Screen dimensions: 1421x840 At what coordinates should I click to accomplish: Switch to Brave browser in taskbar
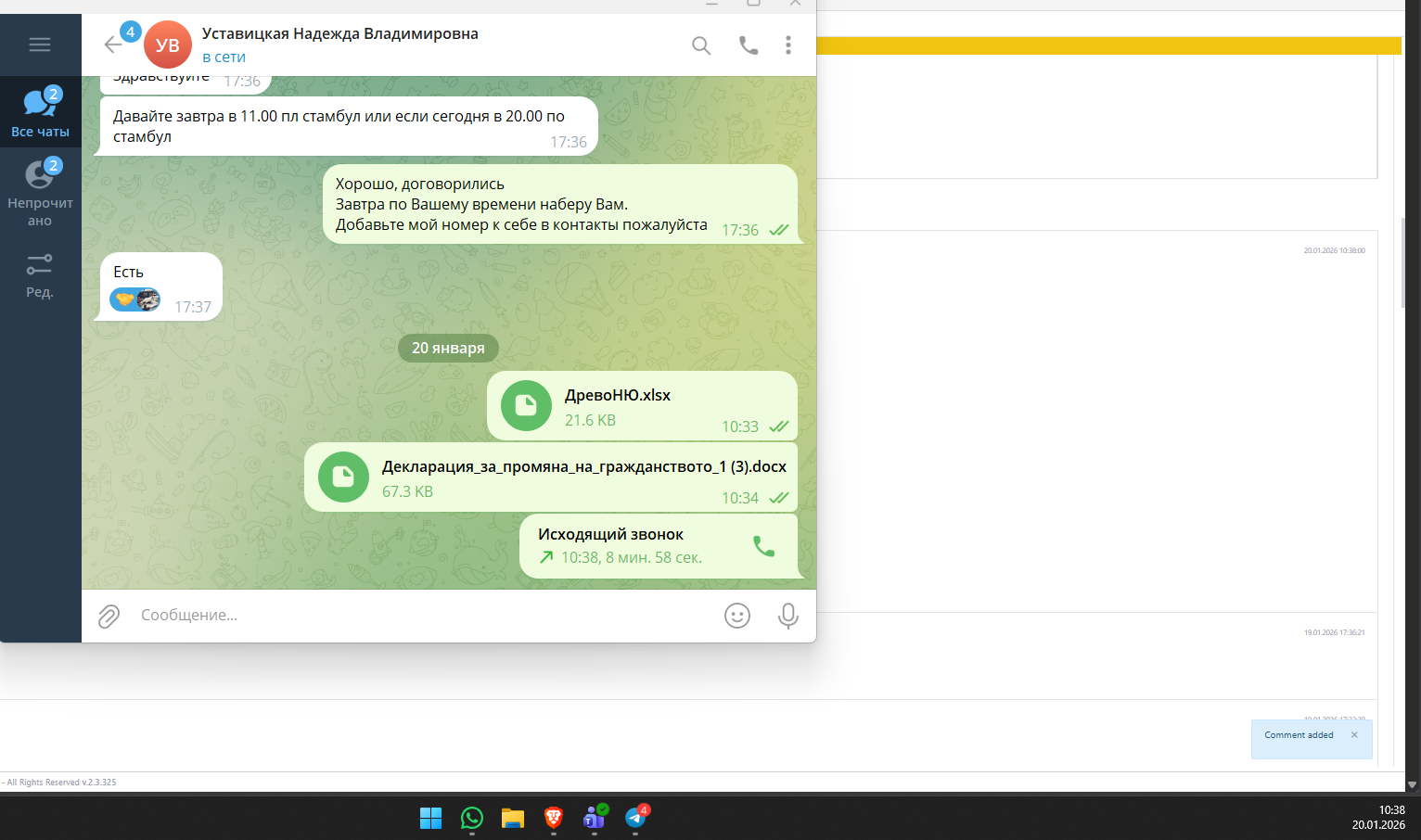click(554, 818)
